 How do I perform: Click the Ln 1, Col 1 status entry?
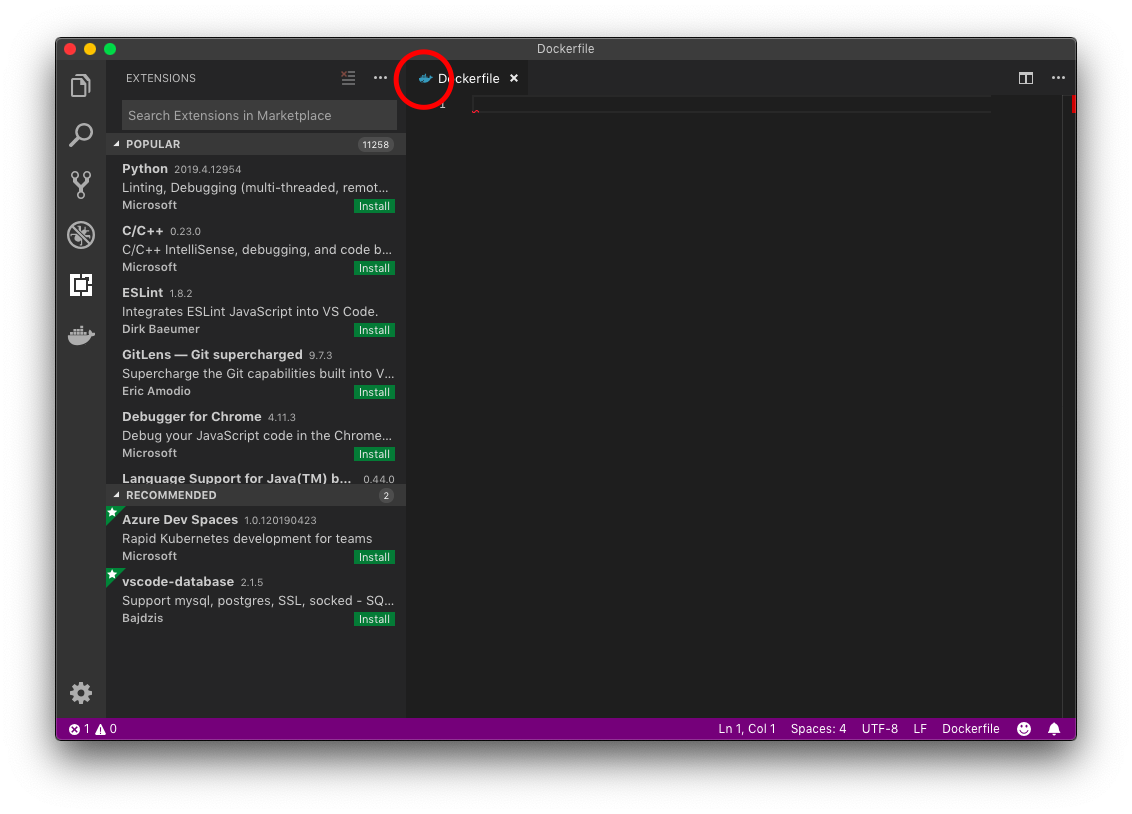click(746, 729)
